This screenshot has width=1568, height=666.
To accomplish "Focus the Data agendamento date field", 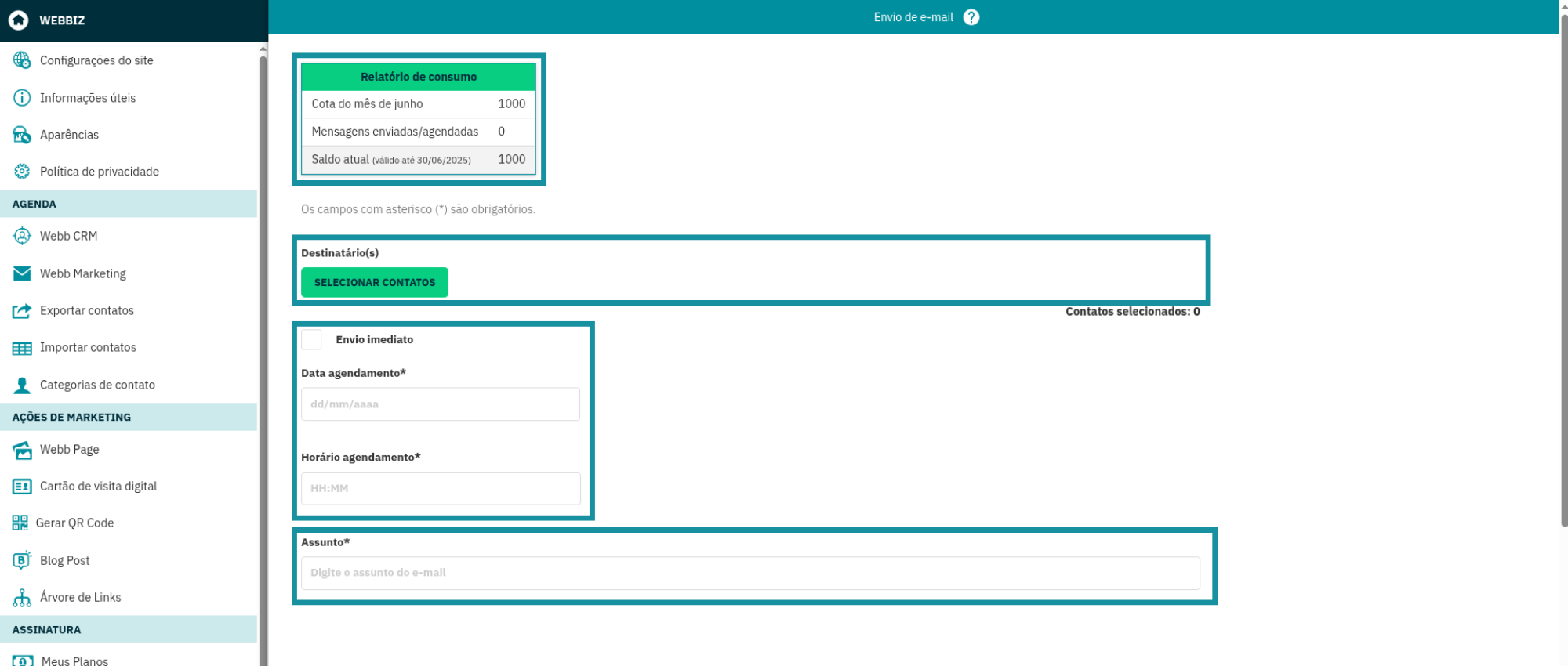I will point(441,404).
